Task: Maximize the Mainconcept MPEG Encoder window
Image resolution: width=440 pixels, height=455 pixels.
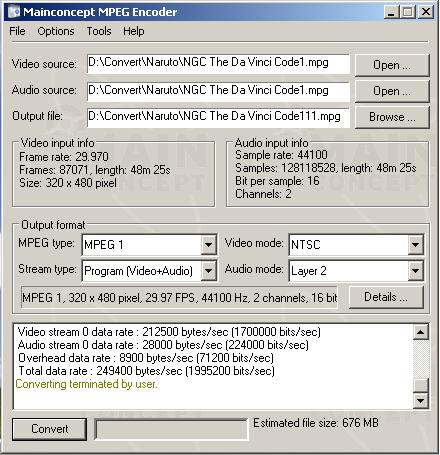Action: (407, 12)
